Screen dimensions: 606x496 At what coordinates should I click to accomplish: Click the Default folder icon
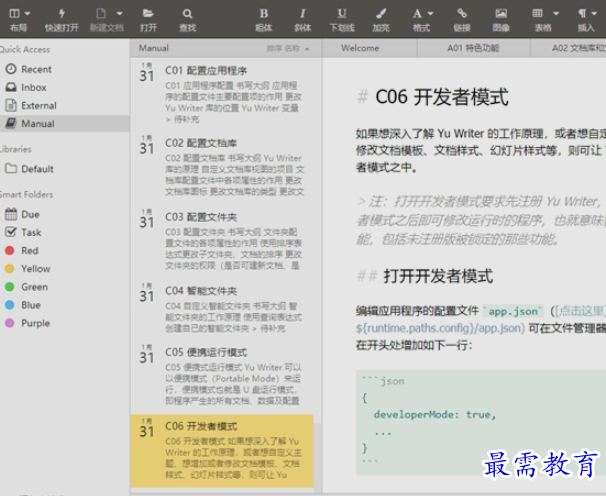coord(11,169)
